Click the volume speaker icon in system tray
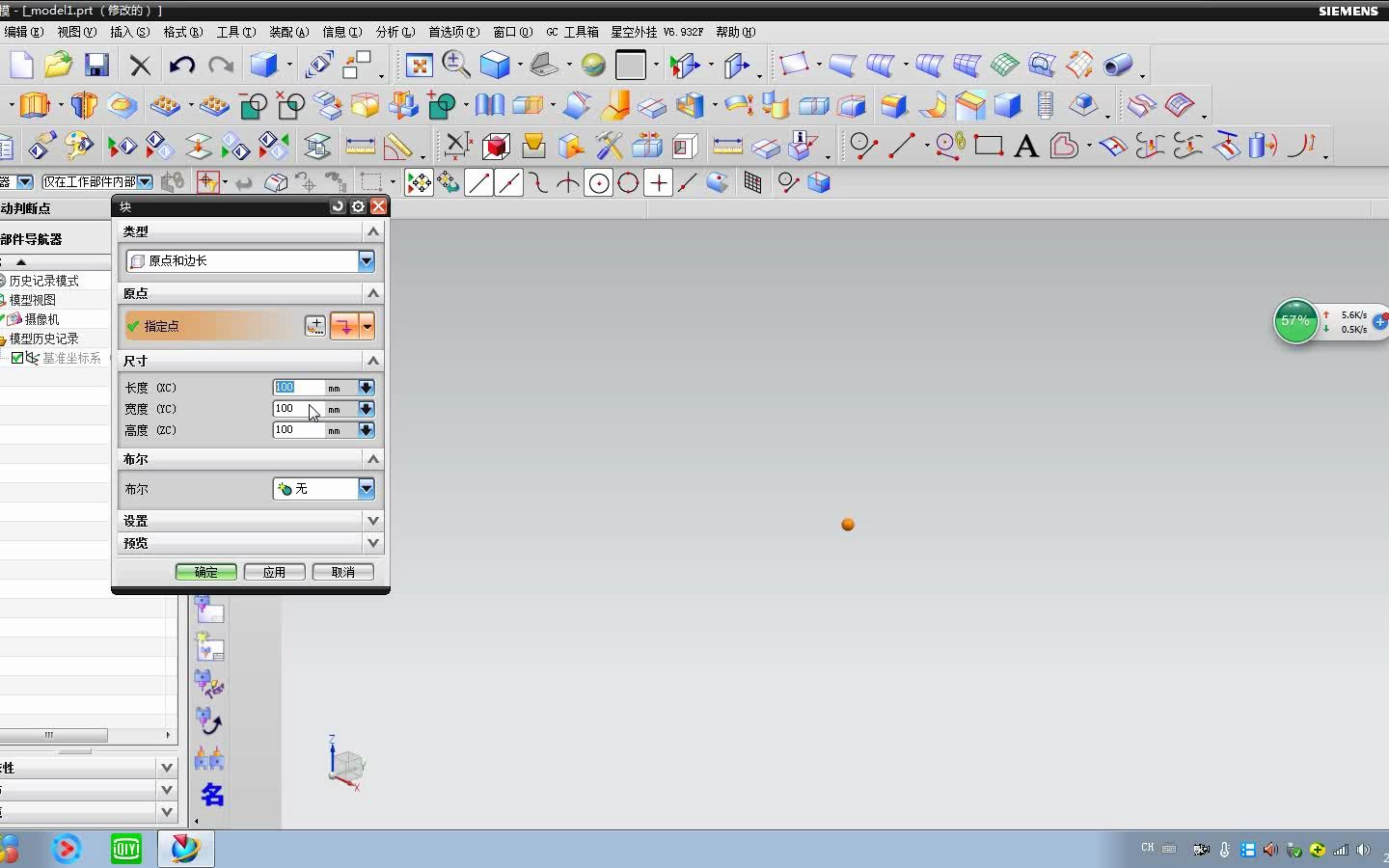 click(1363, 850)
